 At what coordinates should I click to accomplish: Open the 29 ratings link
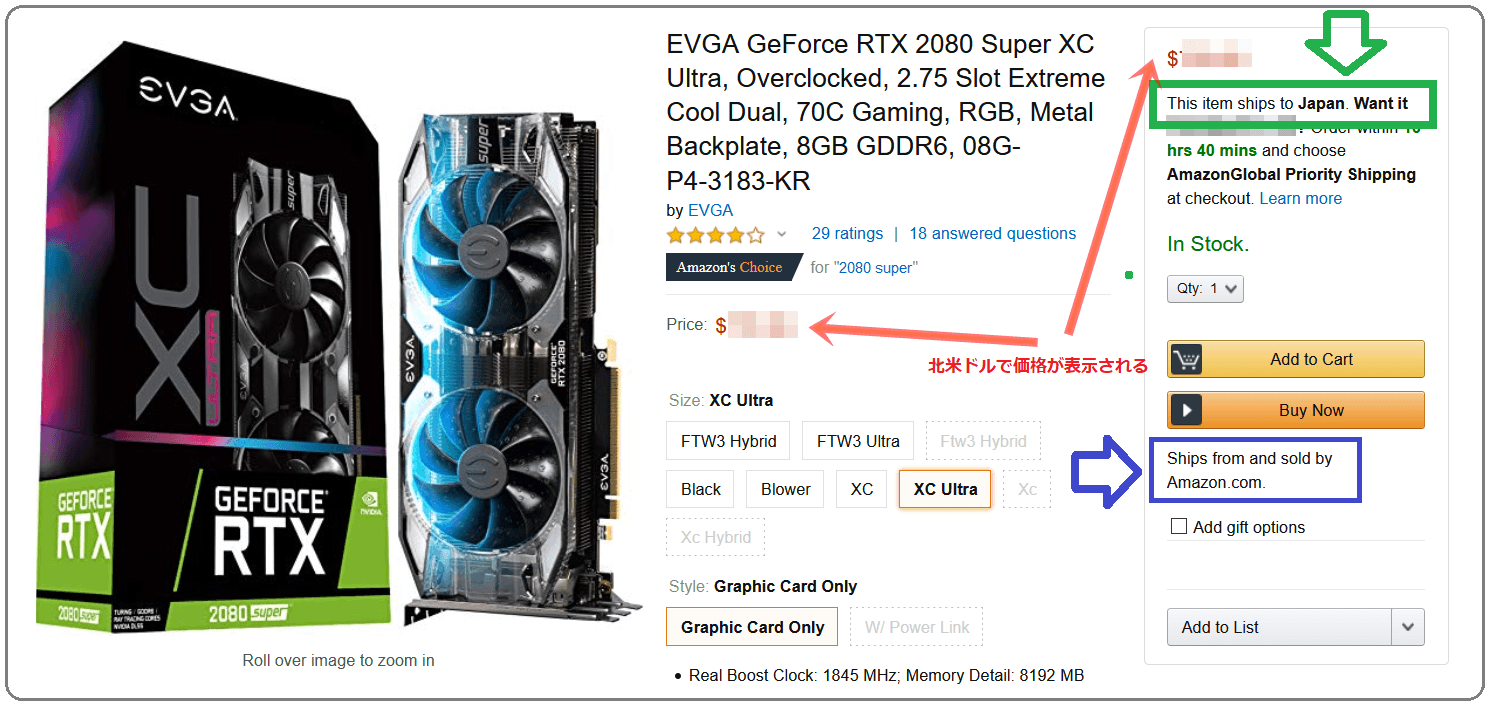[x=847, y=233]
